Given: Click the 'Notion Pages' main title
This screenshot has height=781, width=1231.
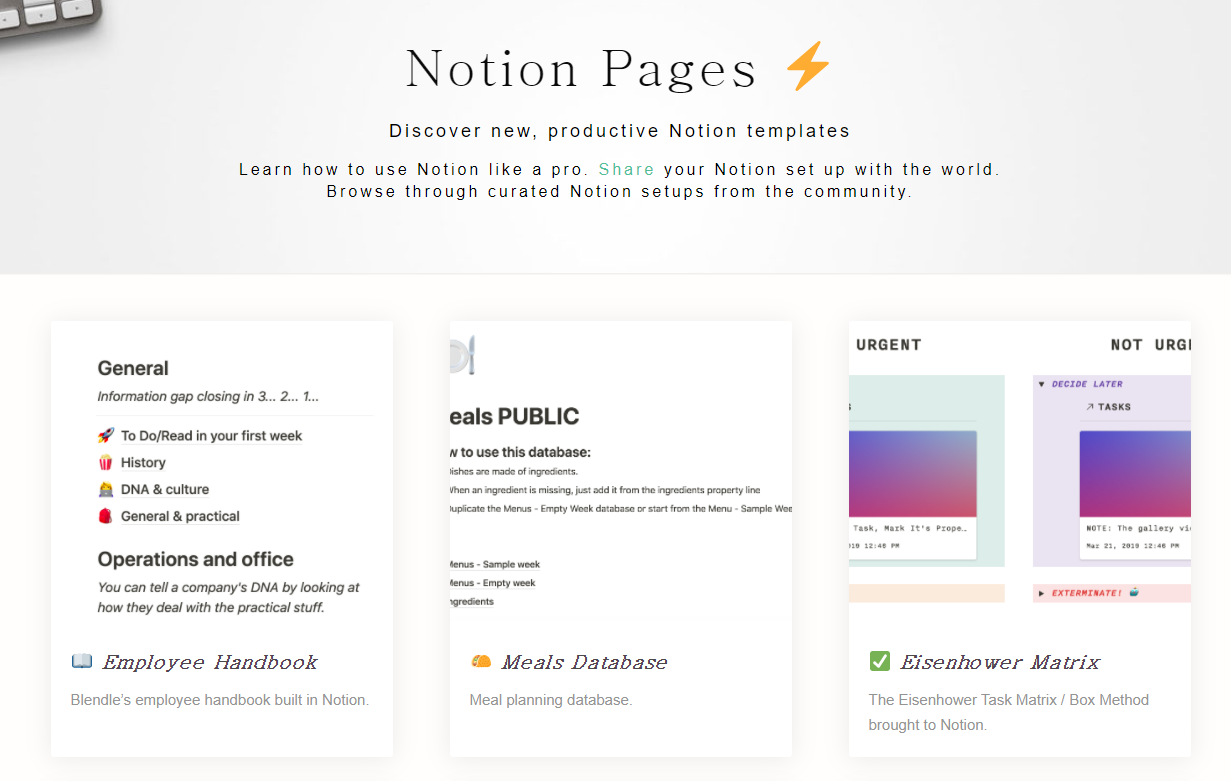Looking at the screenshot, I should 581,69.
